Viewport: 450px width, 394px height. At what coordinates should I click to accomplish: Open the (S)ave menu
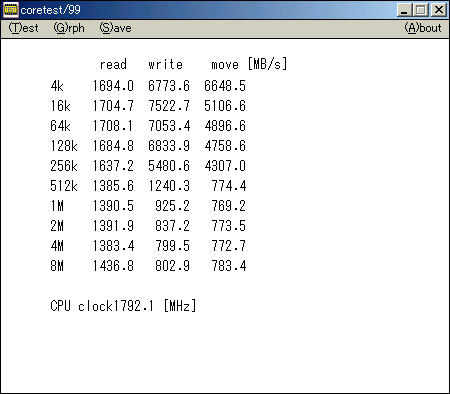coord(115,28)
